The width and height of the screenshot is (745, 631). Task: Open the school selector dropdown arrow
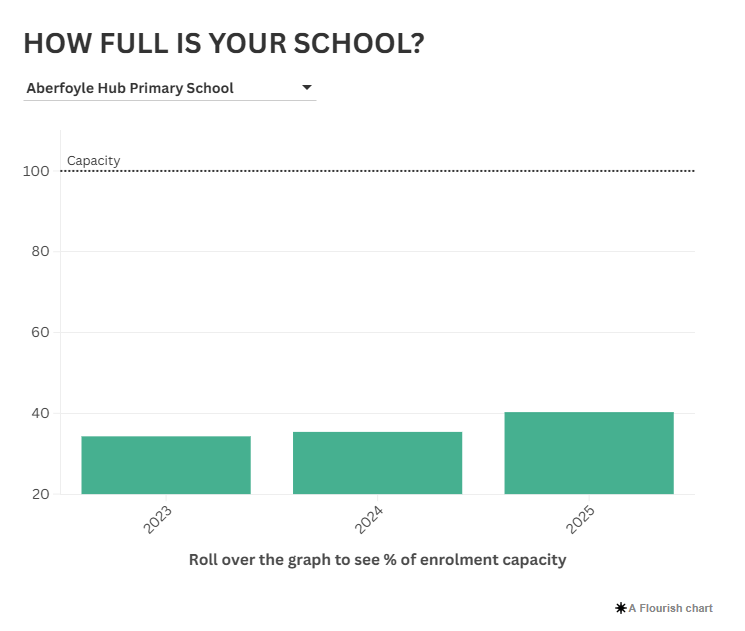(x=307, y=88)
